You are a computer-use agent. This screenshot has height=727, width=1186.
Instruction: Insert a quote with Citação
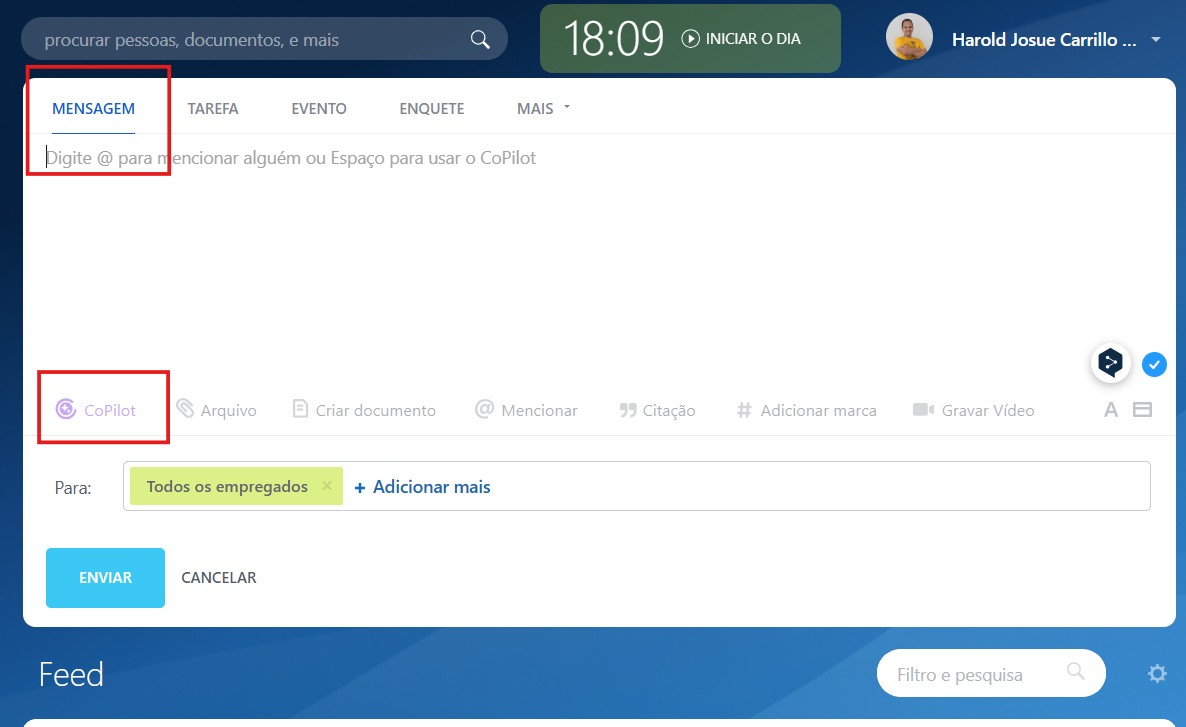[x=628, y=410]
